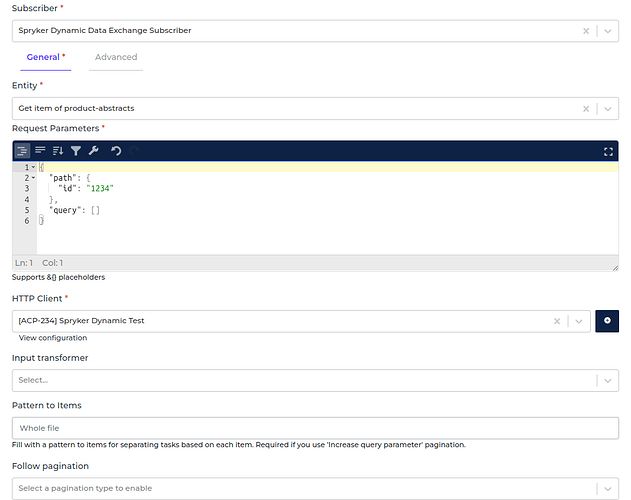Clear the Entity selection with the X

point(586,109)
